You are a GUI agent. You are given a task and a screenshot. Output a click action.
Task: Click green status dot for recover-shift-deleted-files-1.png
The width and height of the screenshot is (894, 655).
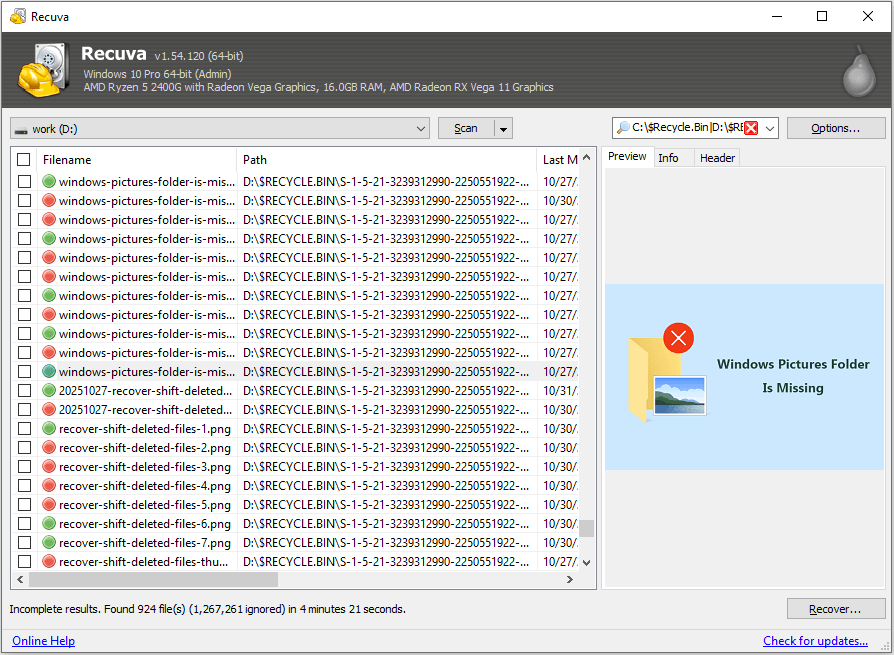tap(49, 428)
